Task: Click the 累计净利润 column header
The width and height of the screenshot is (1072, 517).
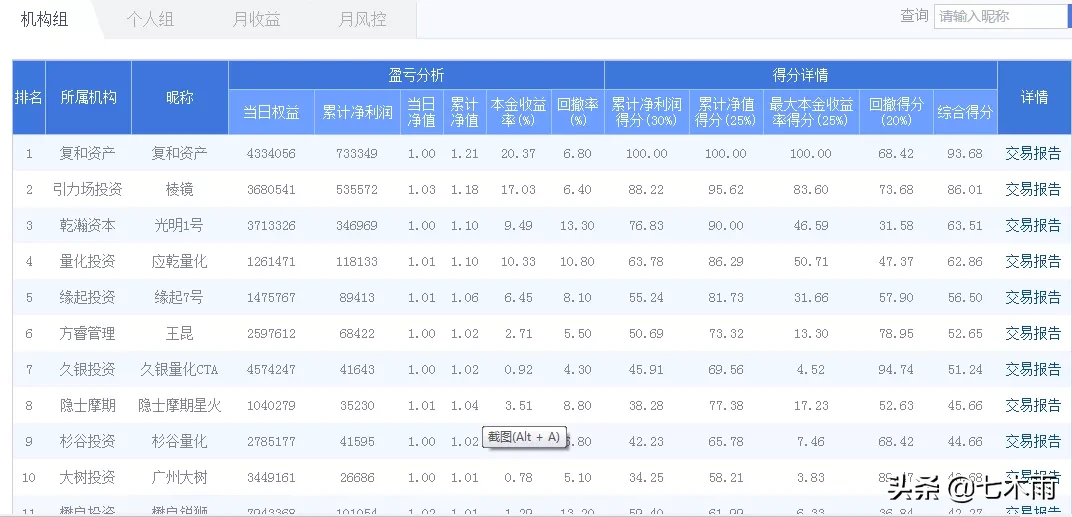Action: tap(357, 113)
